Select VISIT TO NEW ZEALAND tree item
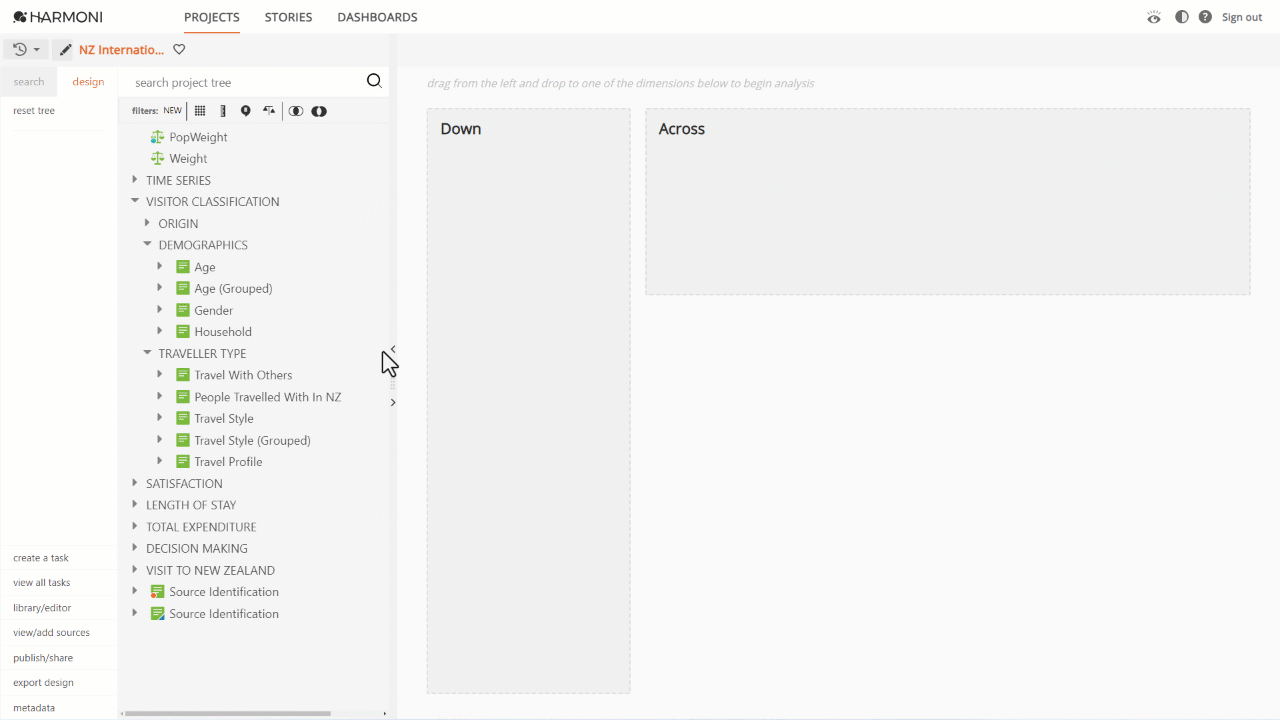 [x=210, y=570]
